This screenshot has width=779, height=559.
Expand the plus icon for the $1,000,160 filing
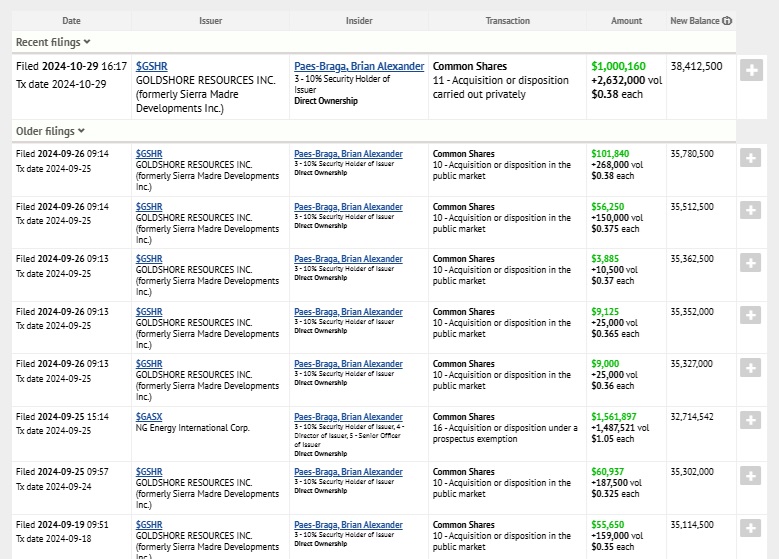pyautogui.click(x=751, y=70)
